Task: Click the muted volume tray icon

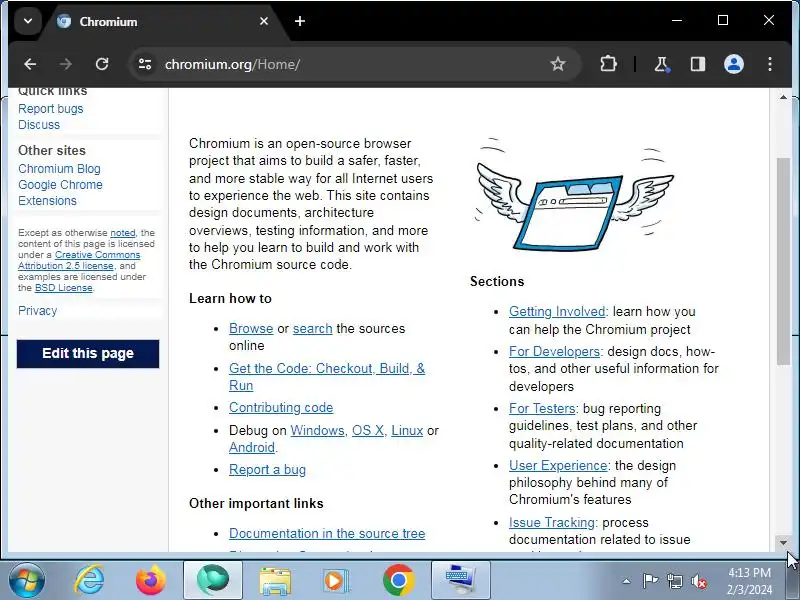Action: [699, 581]
